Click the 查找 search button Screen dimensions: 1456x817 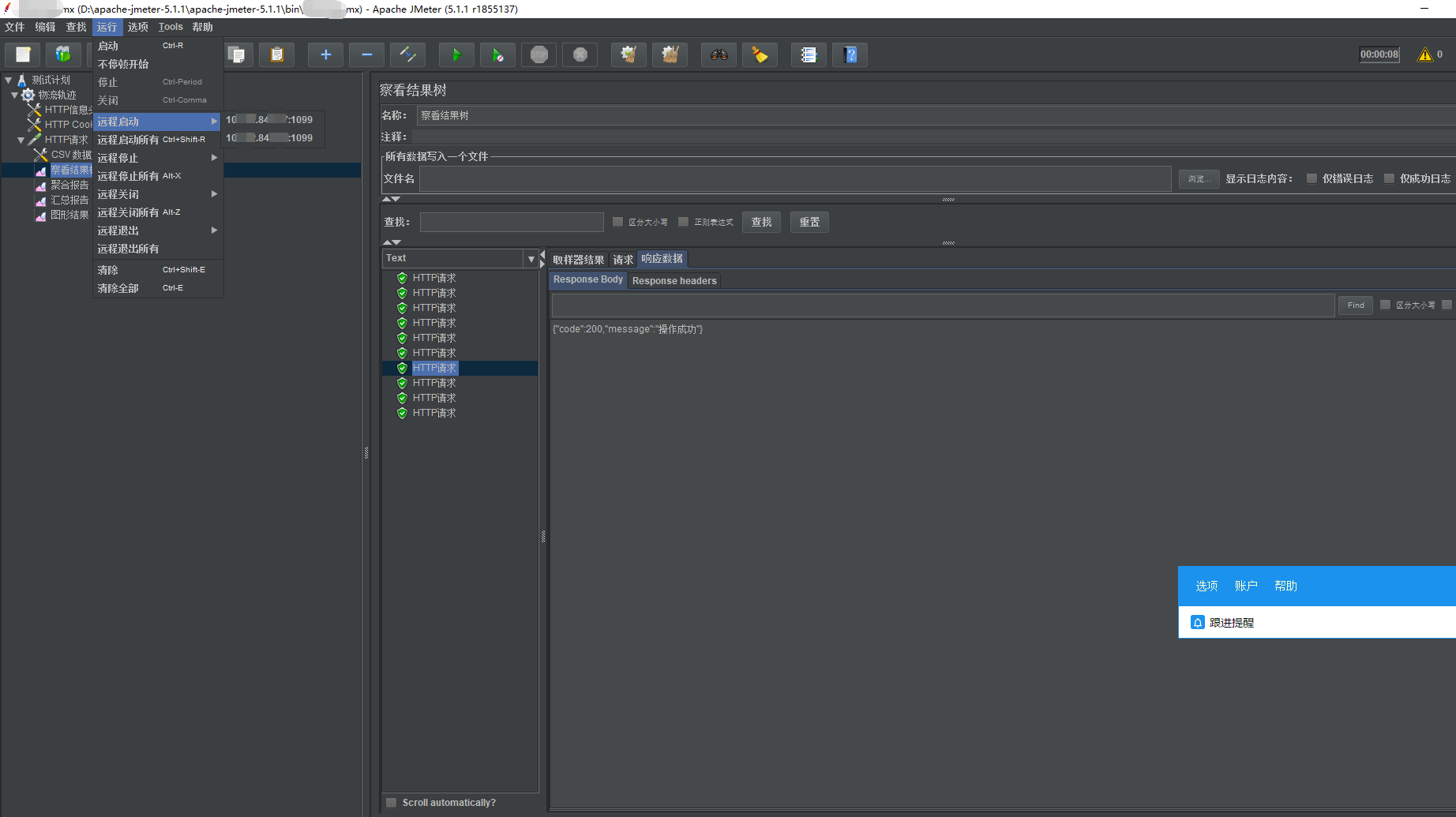pos(762,222)
